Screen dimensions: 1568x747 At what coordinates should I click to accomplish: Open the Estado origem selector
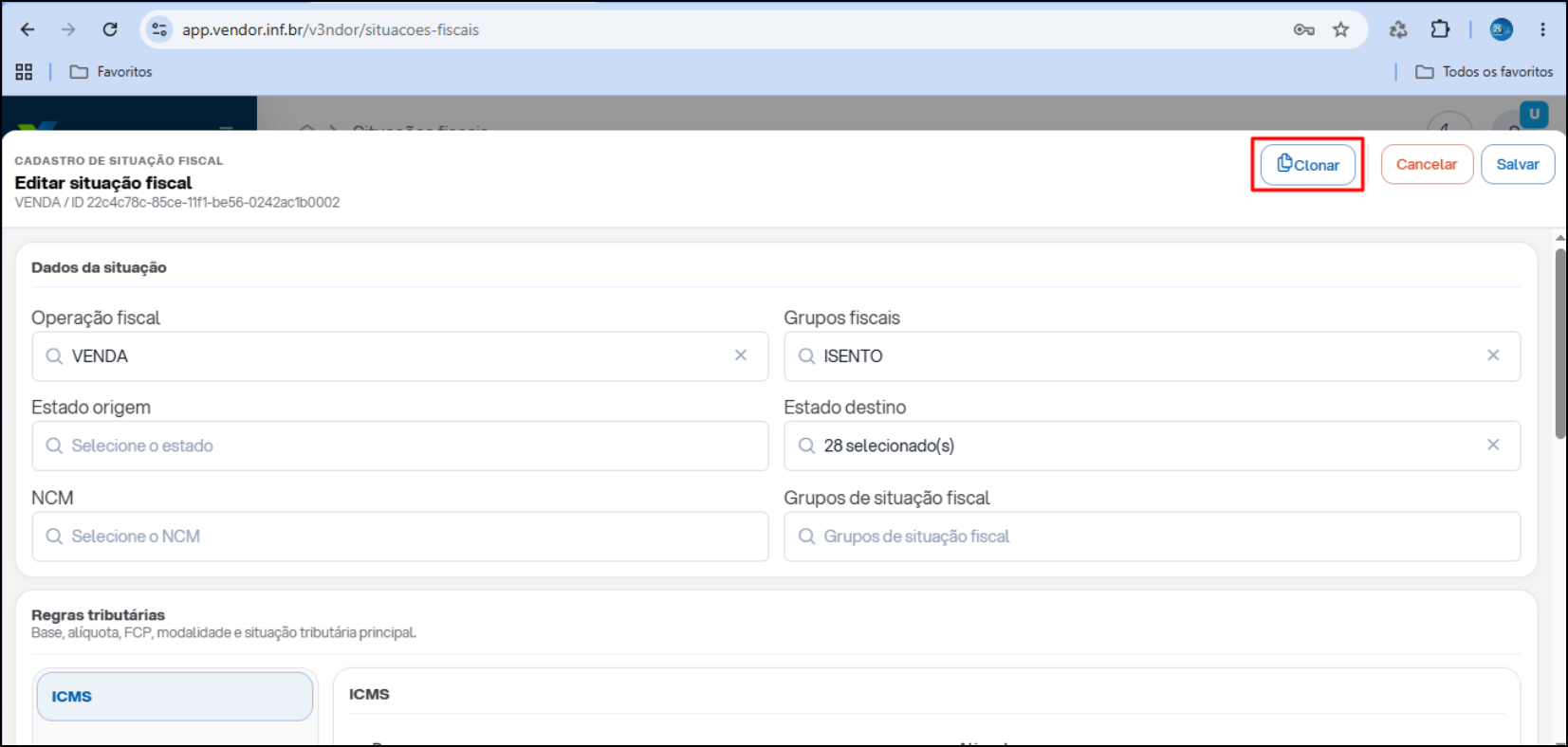click(399, 446)
